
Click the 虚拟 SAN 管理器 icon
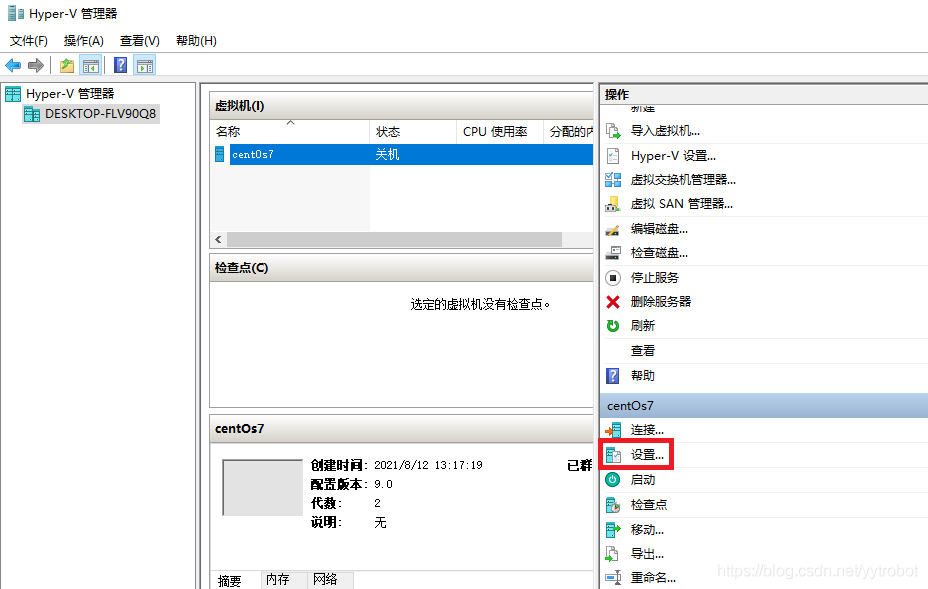click(613, 205)
